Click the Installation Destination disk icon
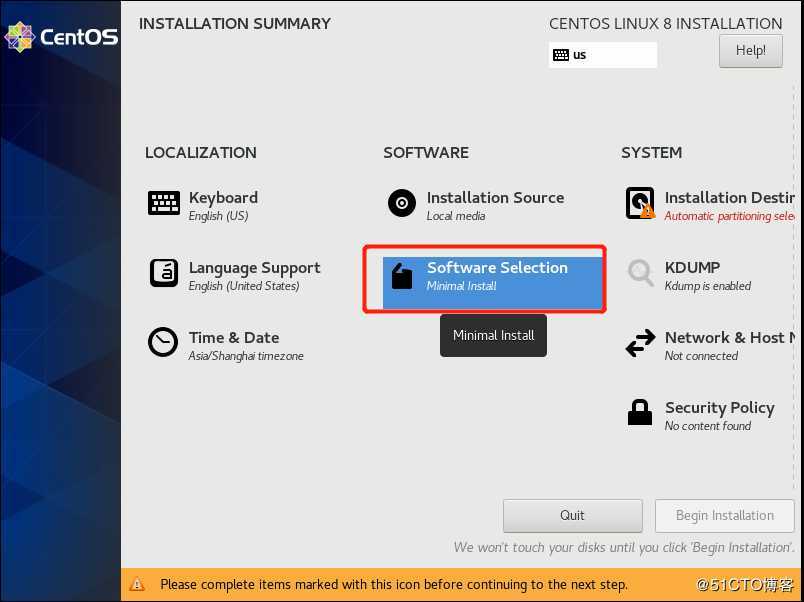Image resolution: width=804 pixels, height=602 pixels. click(x=640, y=203)
